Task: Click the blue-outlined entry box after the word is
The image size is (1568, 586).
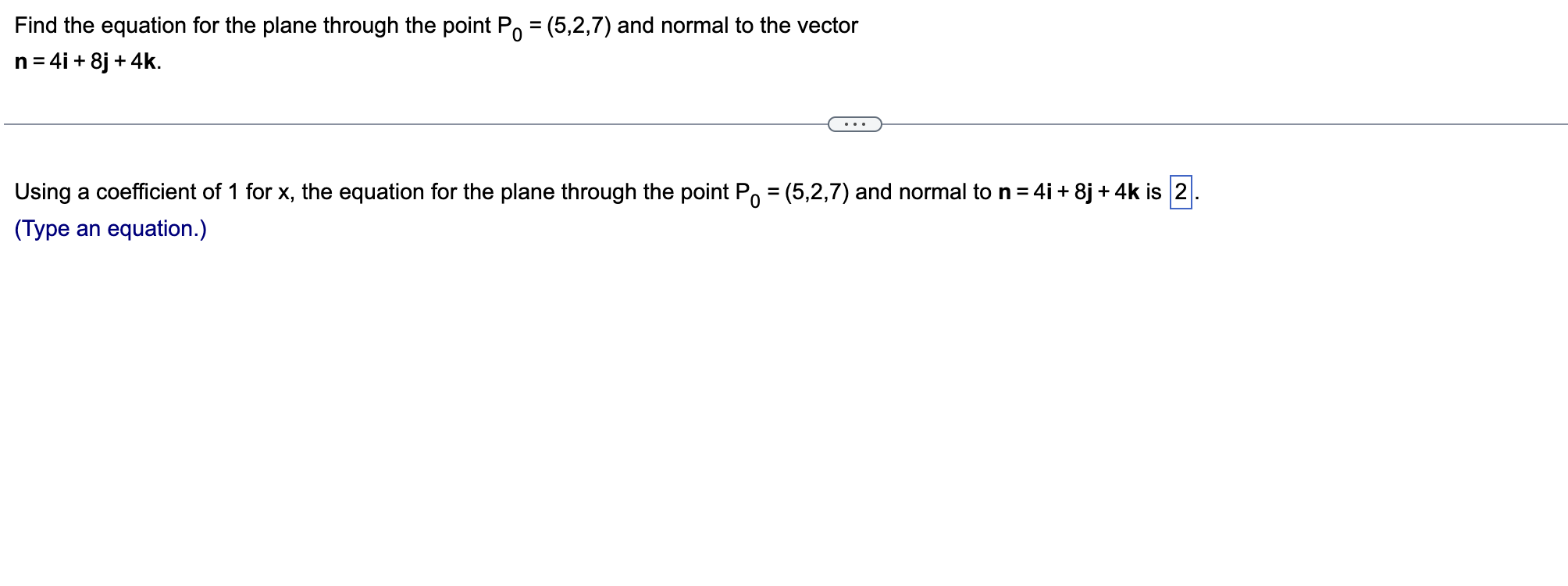Action: [x=1181, y=192]
